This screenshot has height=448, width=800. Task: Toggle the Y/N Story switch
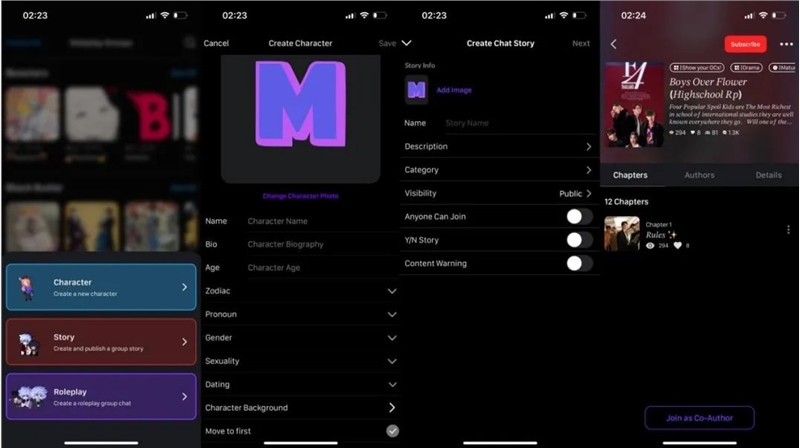pyautogui.click(x=579, y=240)
